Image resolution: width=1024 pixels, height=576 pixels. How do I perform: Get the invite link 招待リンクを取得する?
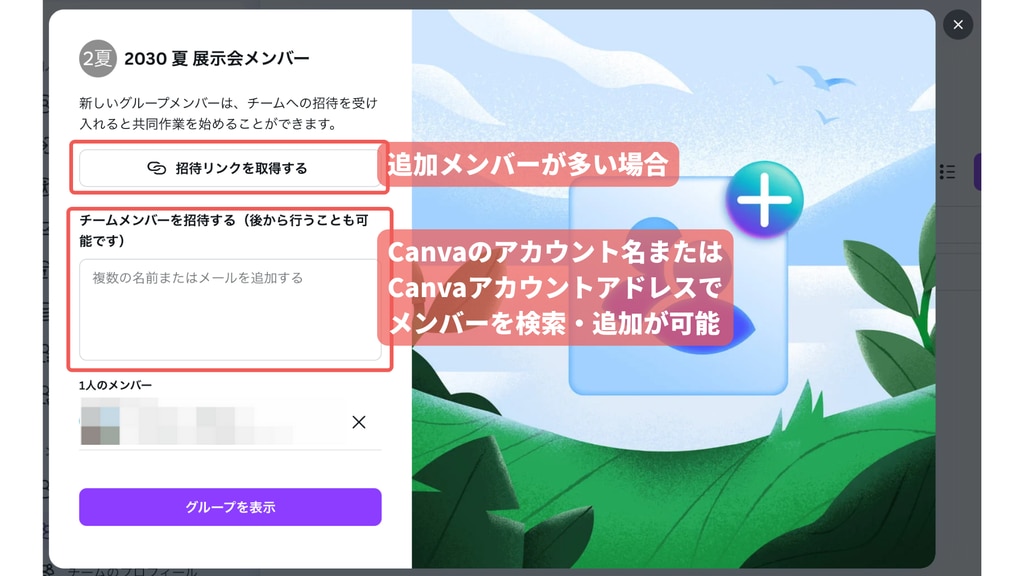(x=230, y=168)
